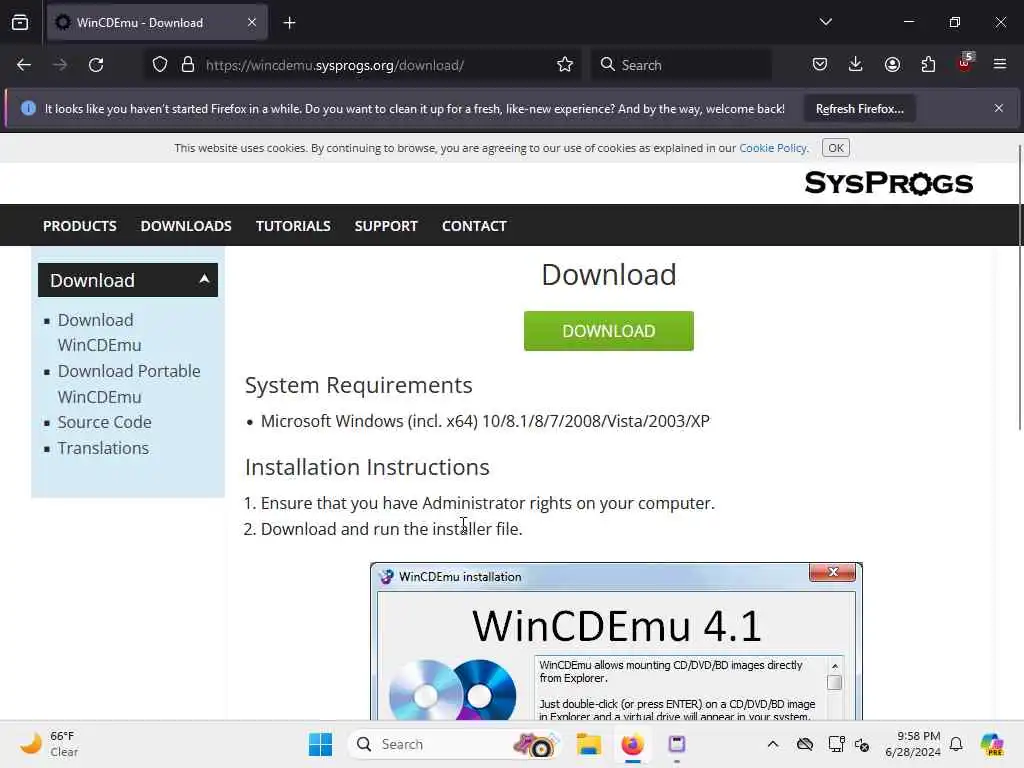Screen dimensions: 1024x768
Task: View site security padlock info
Action: point(188,65)
